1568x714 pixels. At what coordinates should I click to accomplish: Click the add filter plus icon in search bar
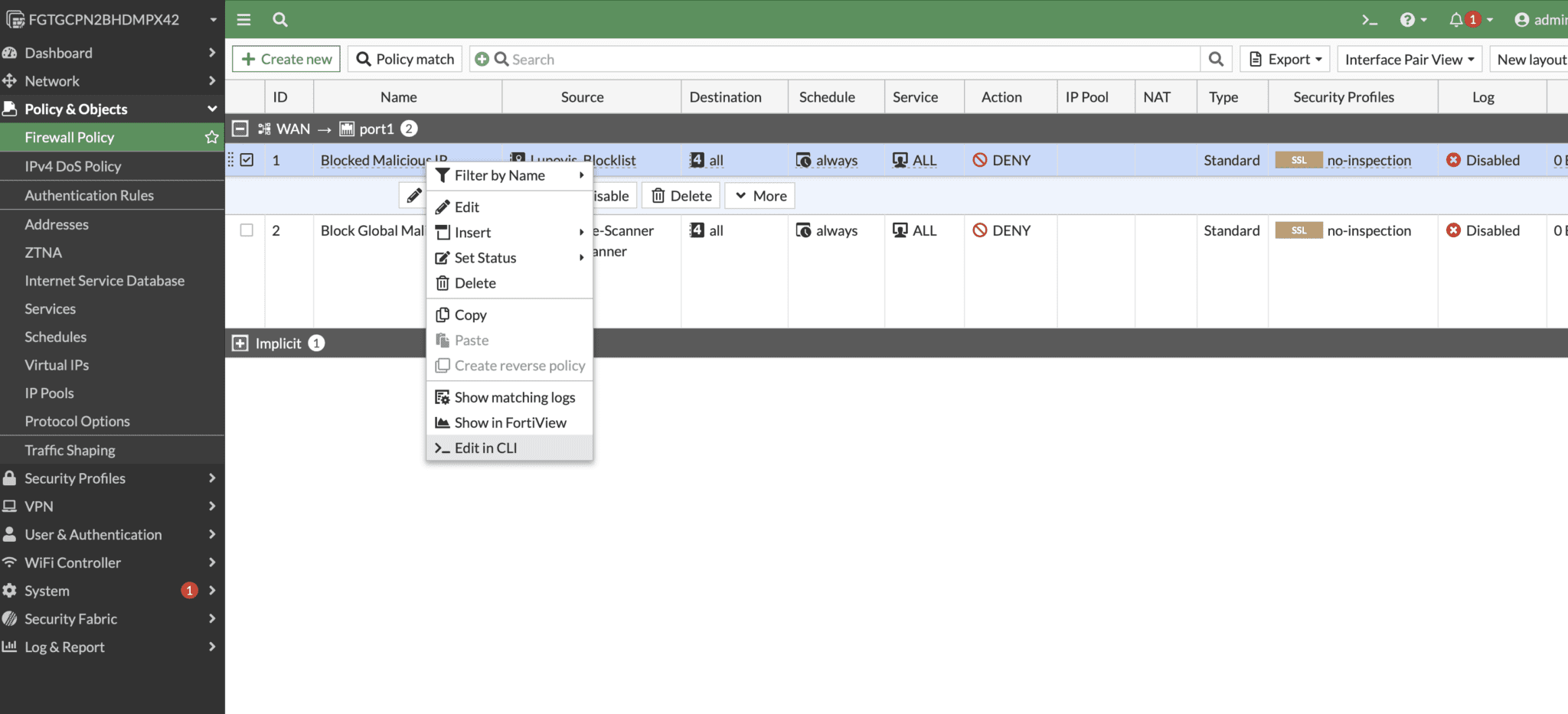pyautogui.click(x=482, y=60)
